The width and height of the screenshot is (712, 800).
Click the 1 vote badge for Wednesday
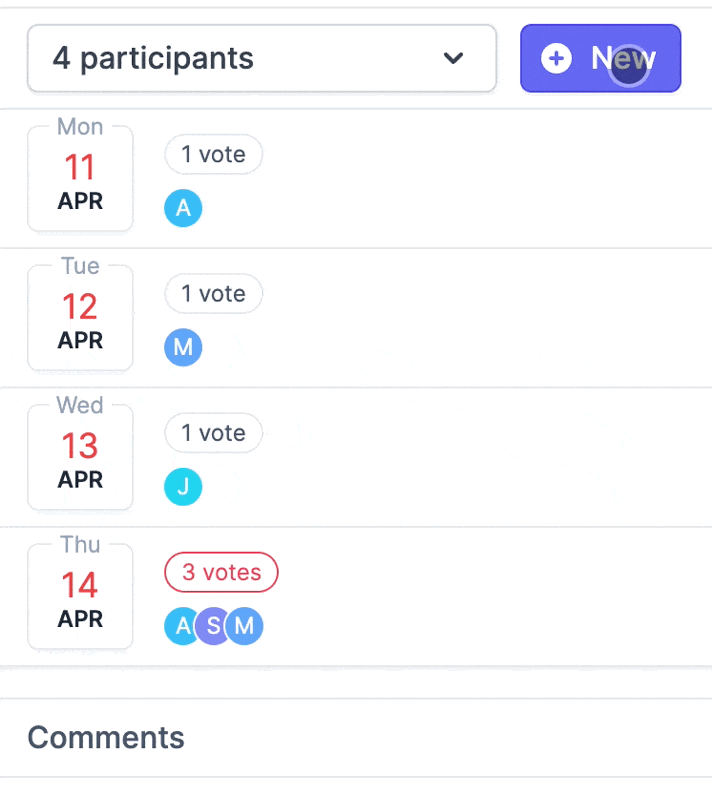213,433
